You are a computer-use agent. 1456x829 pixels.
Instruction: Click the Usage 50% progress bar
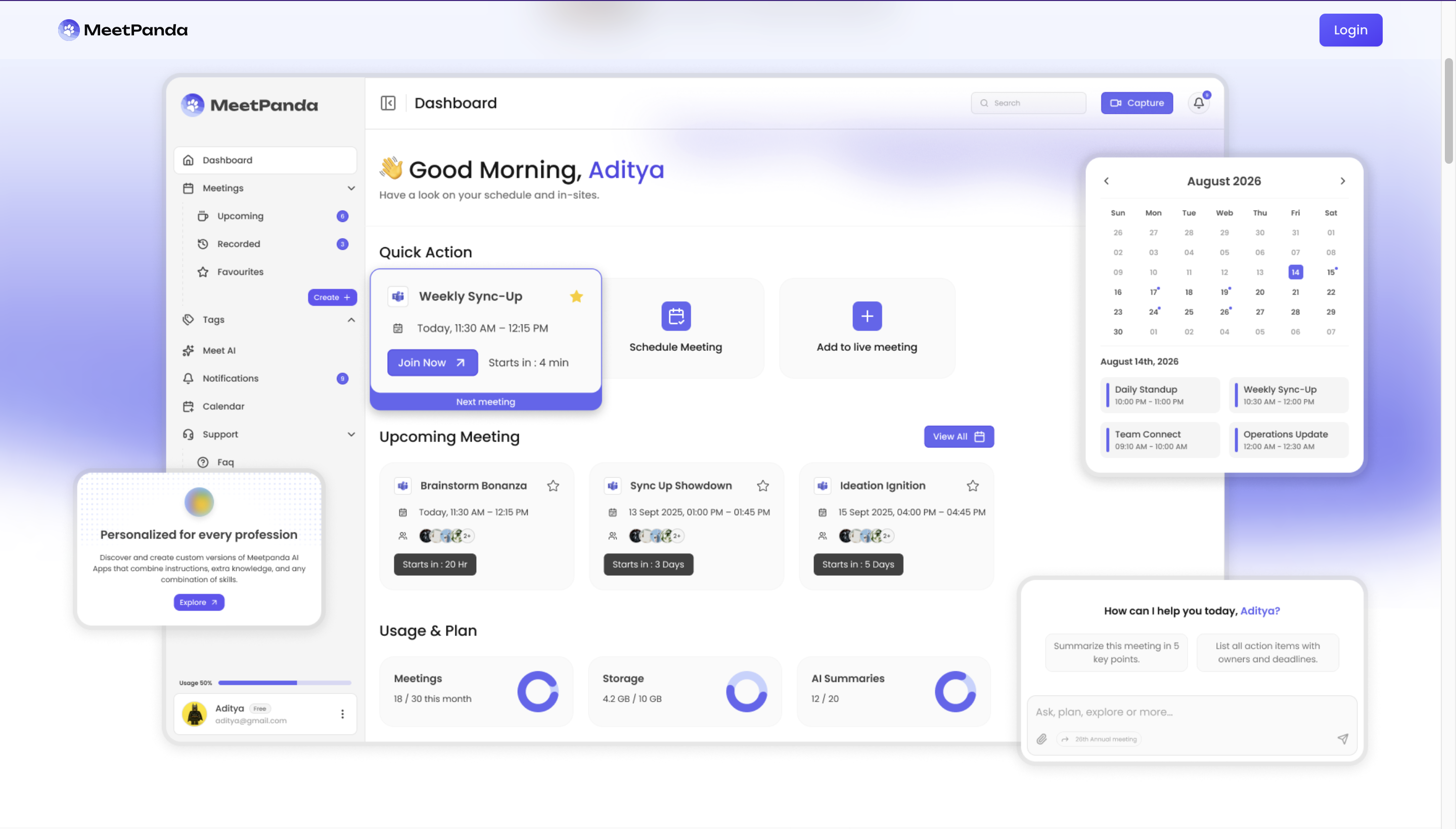click(284, 683)
